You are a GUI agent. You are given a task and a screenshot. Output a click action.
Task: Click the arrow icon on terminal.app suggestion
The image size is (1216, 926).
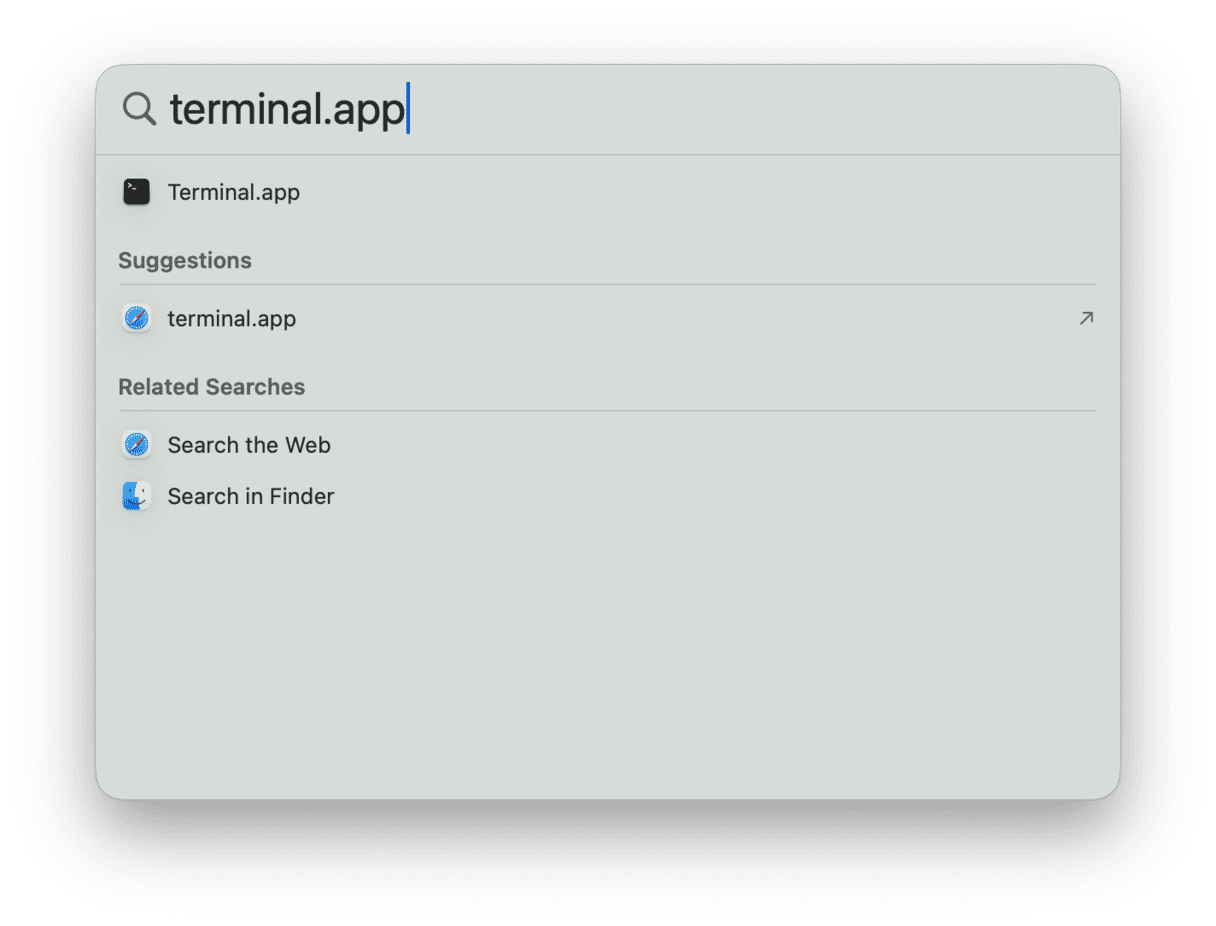[1086, 319]
